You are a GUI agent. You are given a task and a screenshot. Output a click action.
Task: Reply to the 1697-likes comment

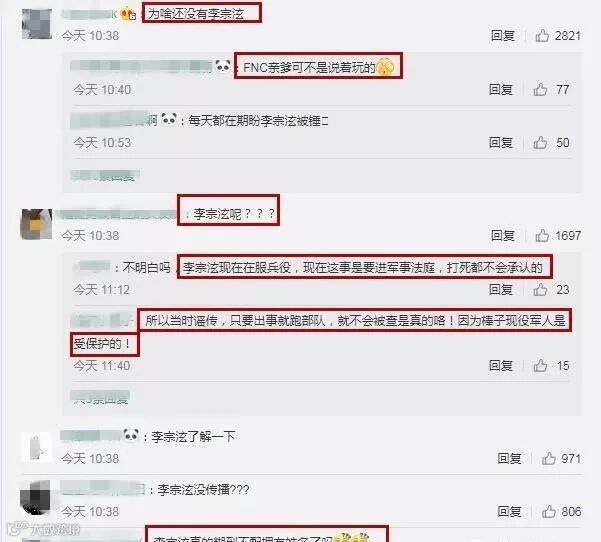pos(502,235)
